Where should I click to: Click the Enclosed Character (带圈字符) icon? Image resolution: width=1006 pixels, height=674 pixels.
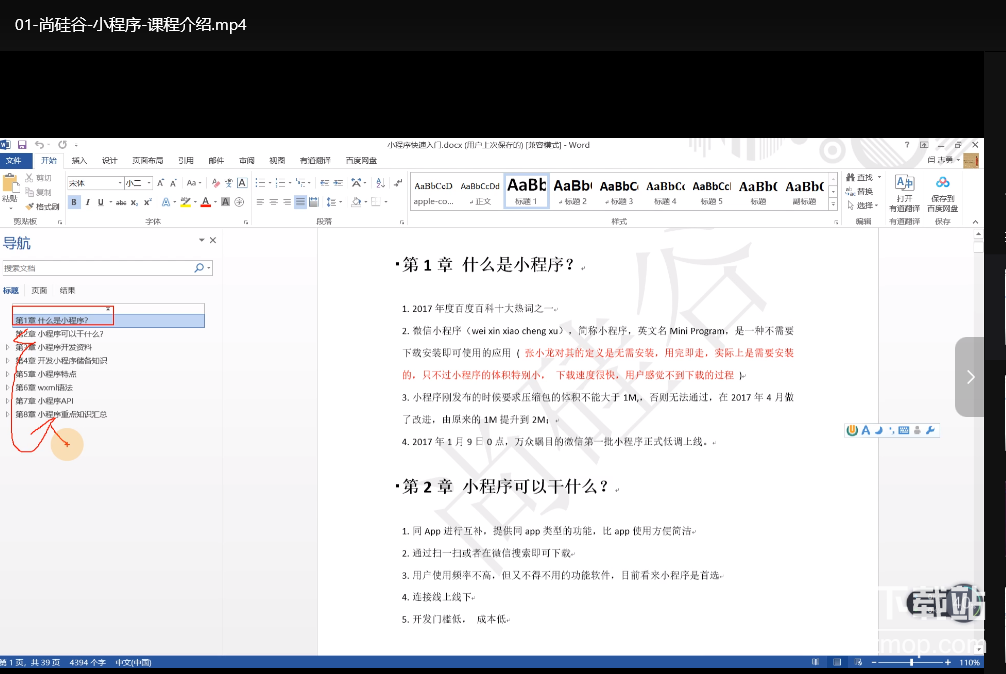[x=239, y=202]
